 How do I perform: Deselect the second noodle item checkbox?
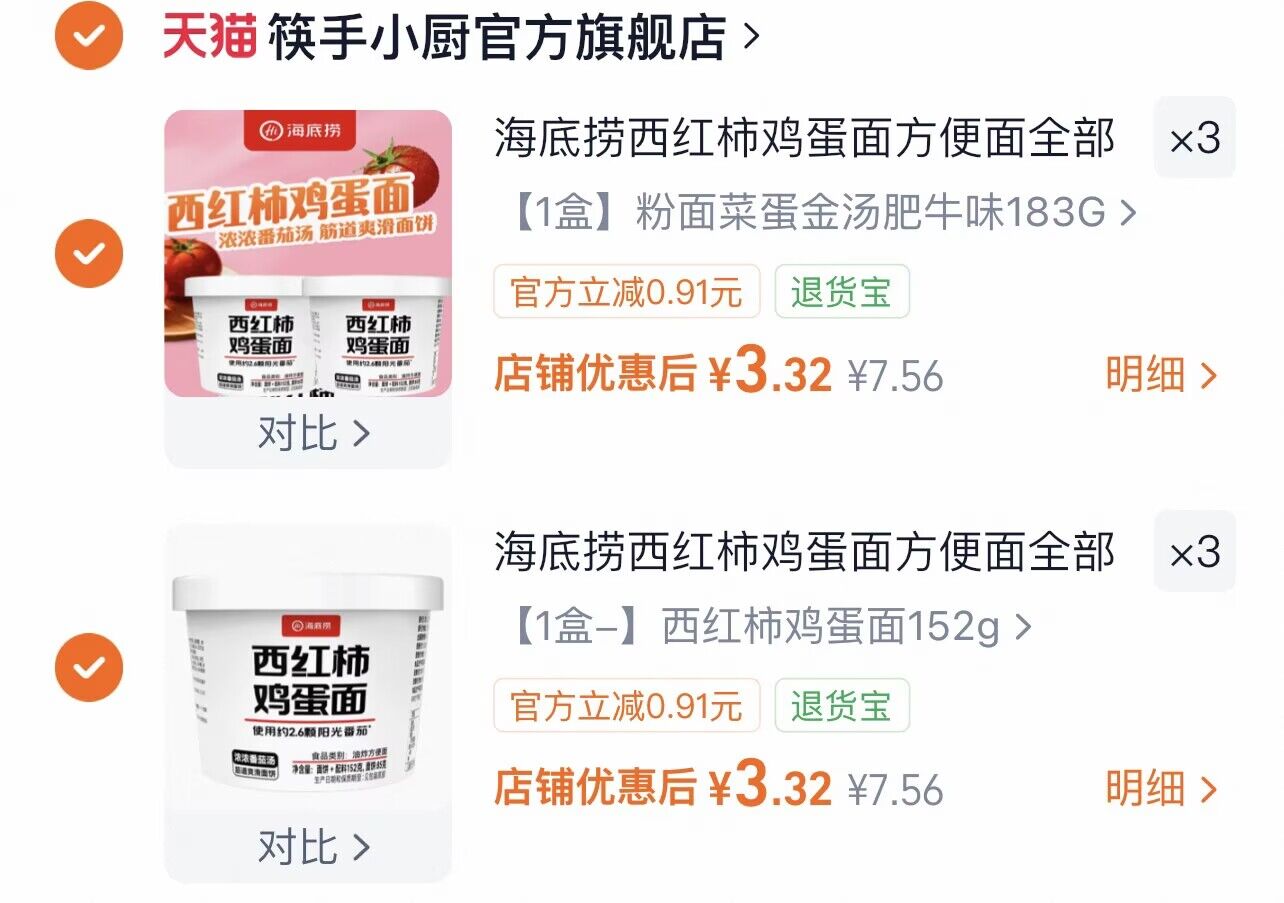[89, 667]
